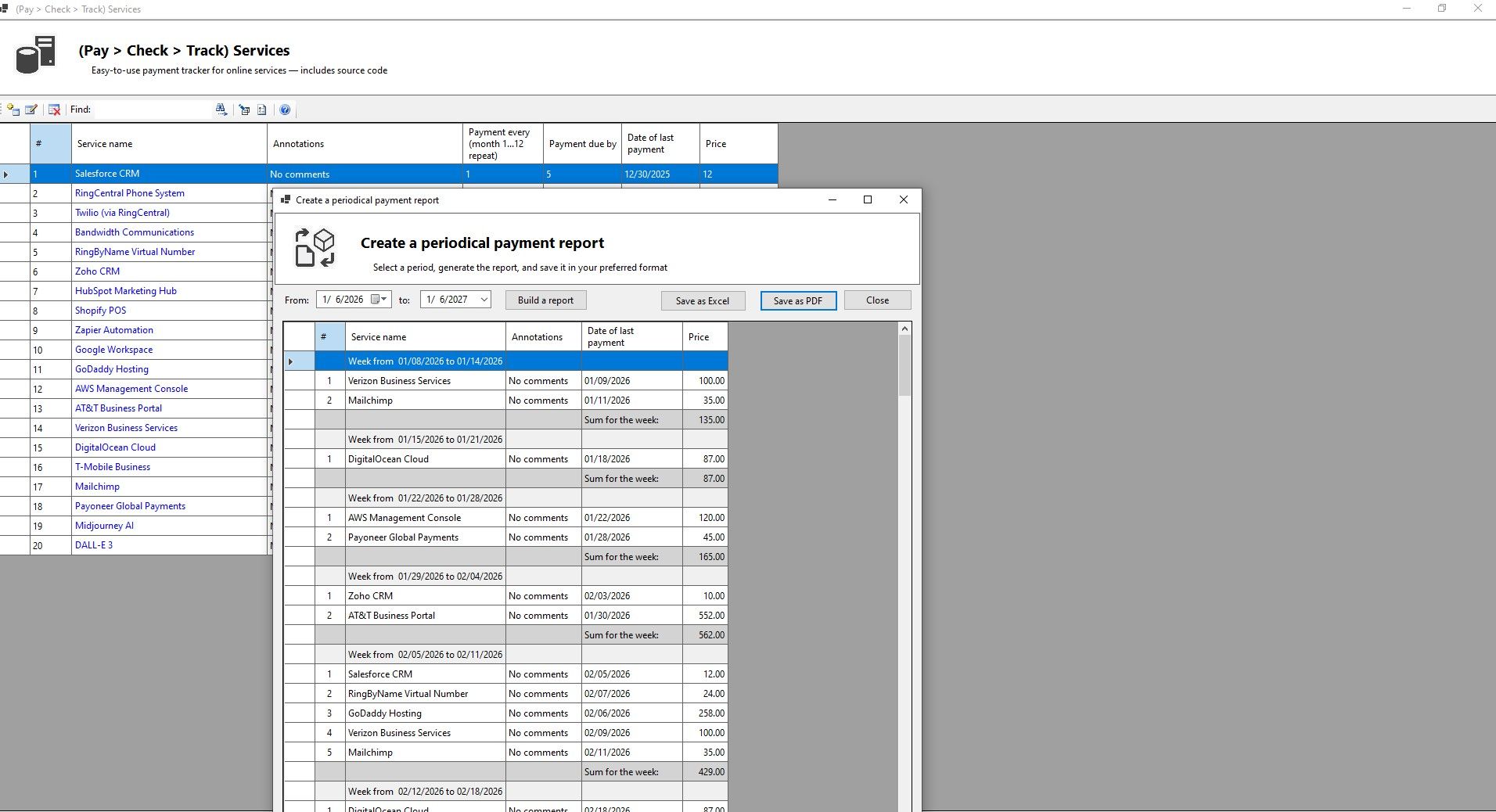Image resolution: width=1496 pixels, height=812 pixels.
Task: Click the report document icon in toolbar
Action: coord(262,110)
